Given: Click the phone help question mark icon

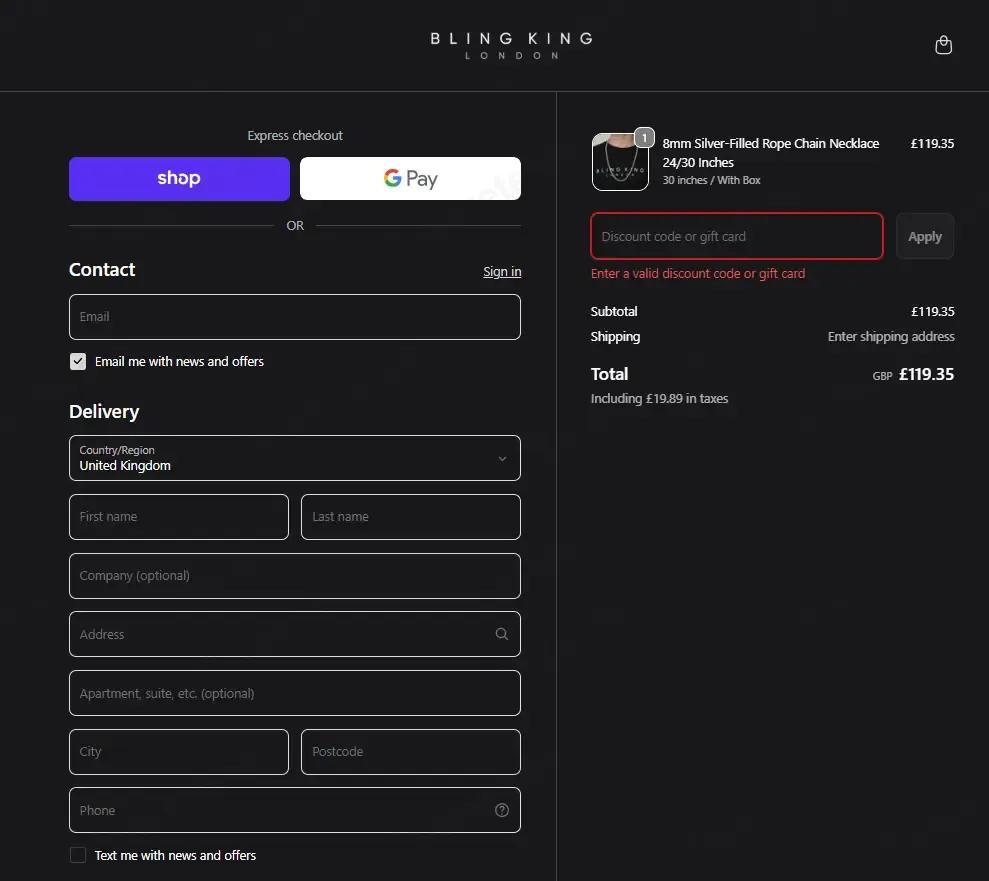Looking at the screenshot, I should [501, 810].
